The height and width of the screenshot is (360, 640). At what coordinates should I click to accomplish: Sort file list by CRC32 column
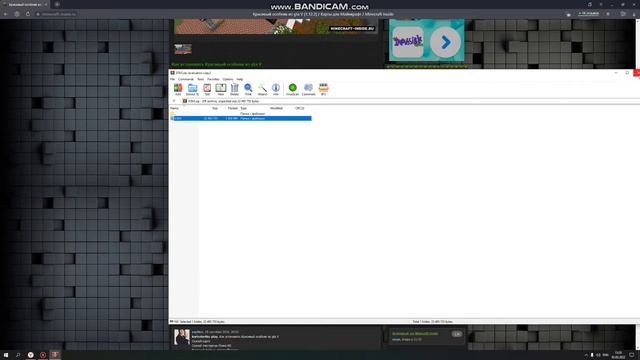click(300, 108)
